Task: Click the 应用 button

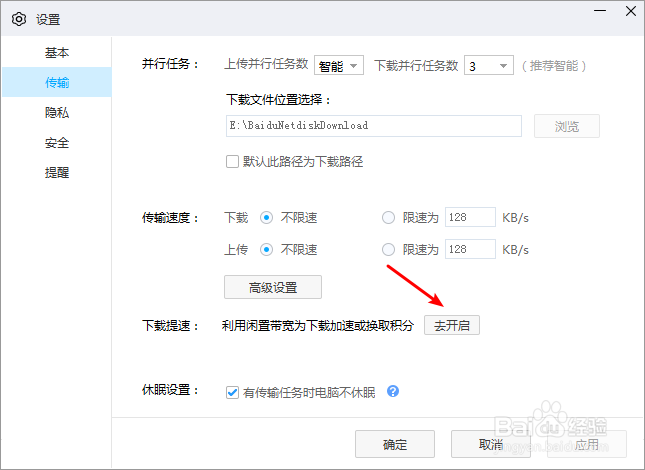Action: click(x=587, y=444)
